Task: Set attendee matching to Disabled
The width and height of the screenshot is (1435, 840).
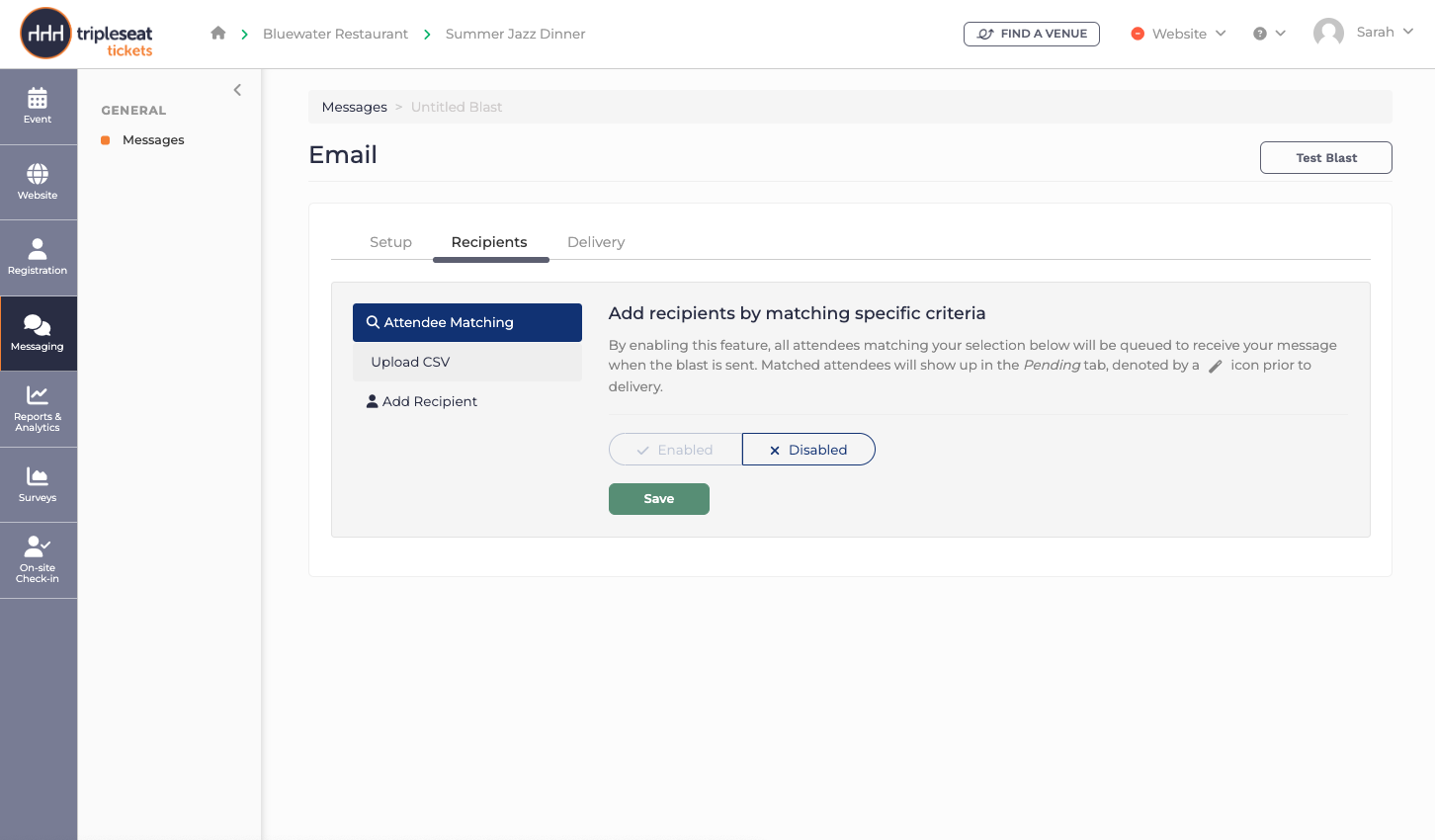Action: tap(808, 450)
